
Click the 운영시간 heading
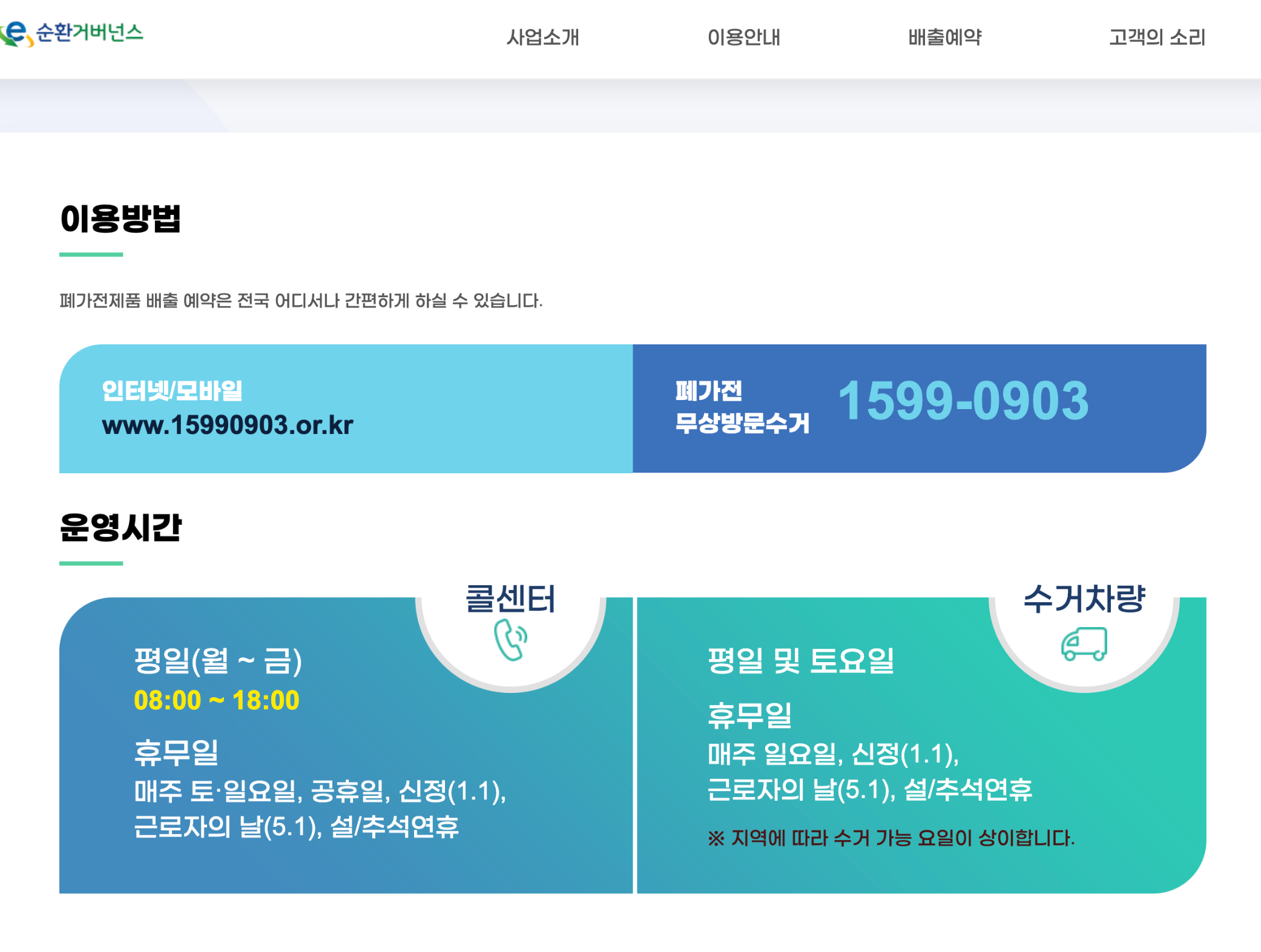(120, 527)
